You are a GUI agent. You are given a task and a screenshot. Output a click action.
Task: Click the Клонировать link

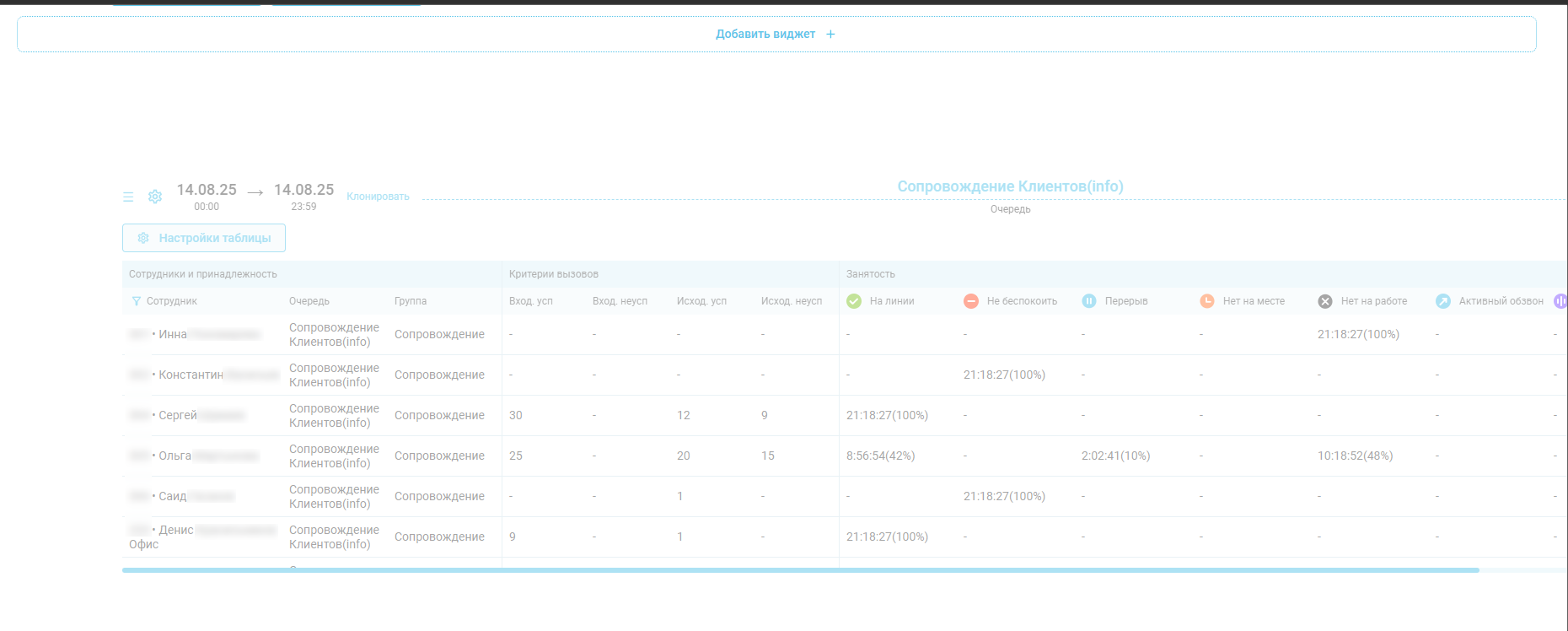378,197
